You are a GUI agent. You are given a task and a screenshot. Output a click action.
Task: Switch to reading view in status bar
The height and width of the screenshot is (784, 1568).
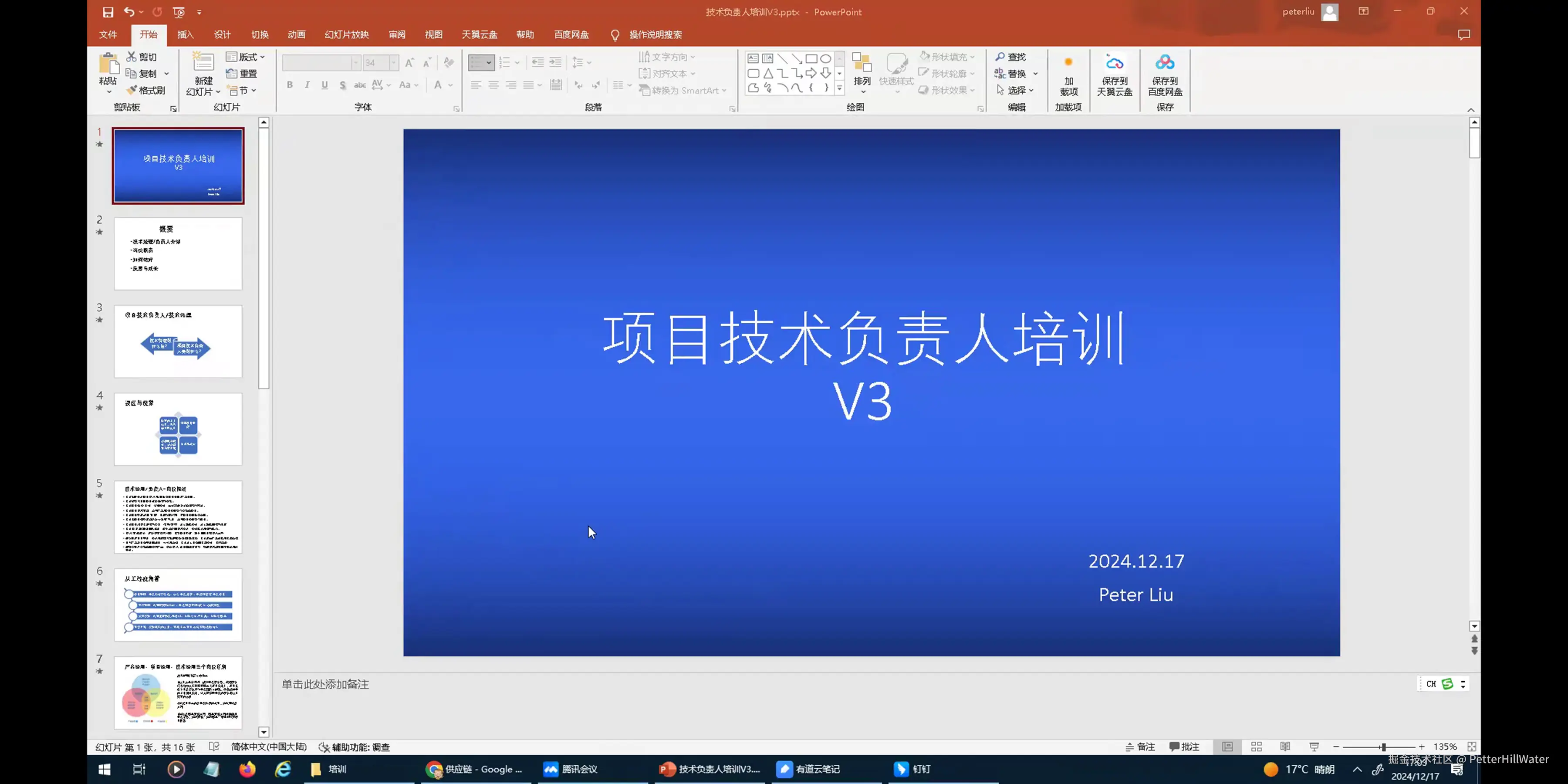click(x=1285, y=747)
